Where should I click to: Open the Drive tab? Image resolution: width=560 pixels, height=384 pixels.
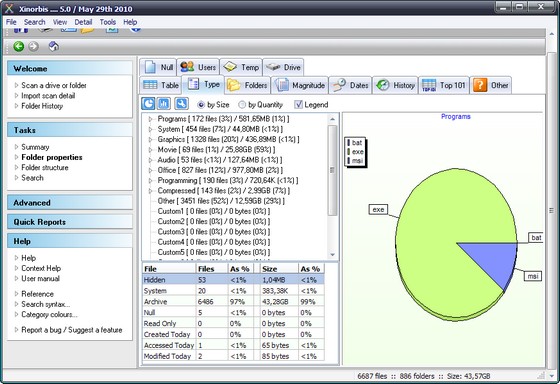(x=283, y=67)
